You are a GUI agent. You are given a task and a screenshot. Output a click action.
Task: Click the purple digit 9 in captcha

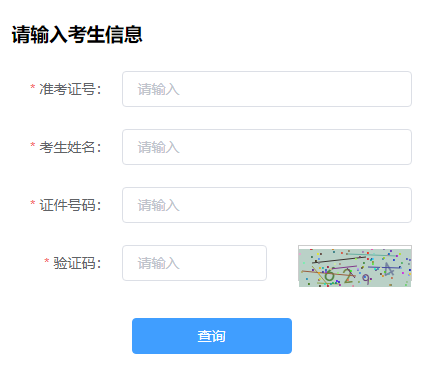click(366, 279)
